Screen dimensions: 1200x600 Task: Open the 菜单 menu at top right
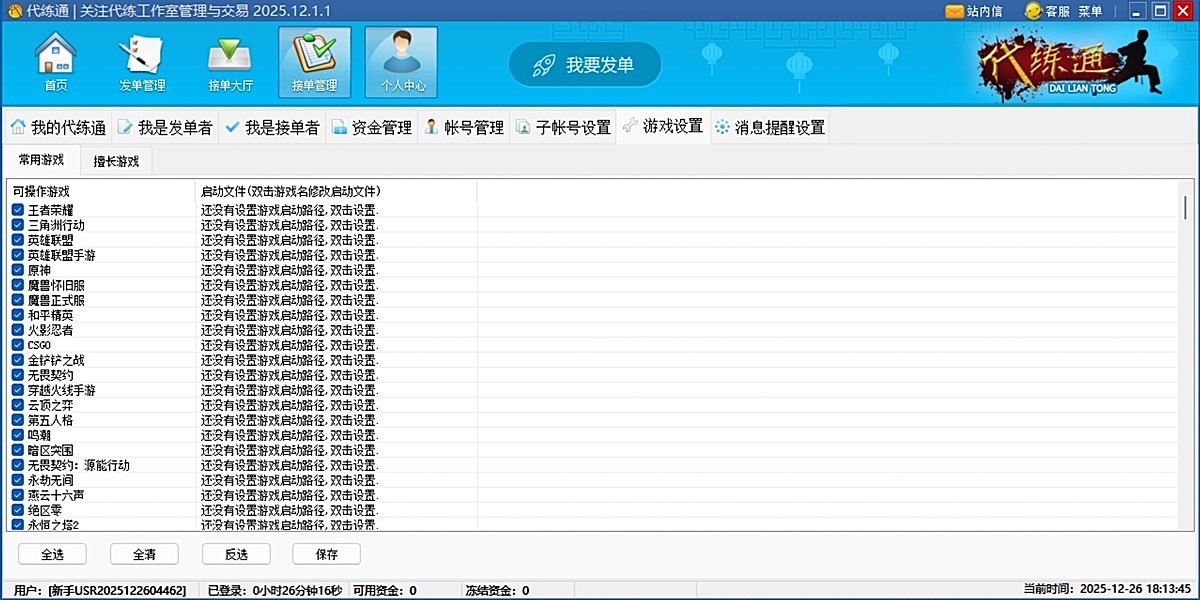[1091, 12]
